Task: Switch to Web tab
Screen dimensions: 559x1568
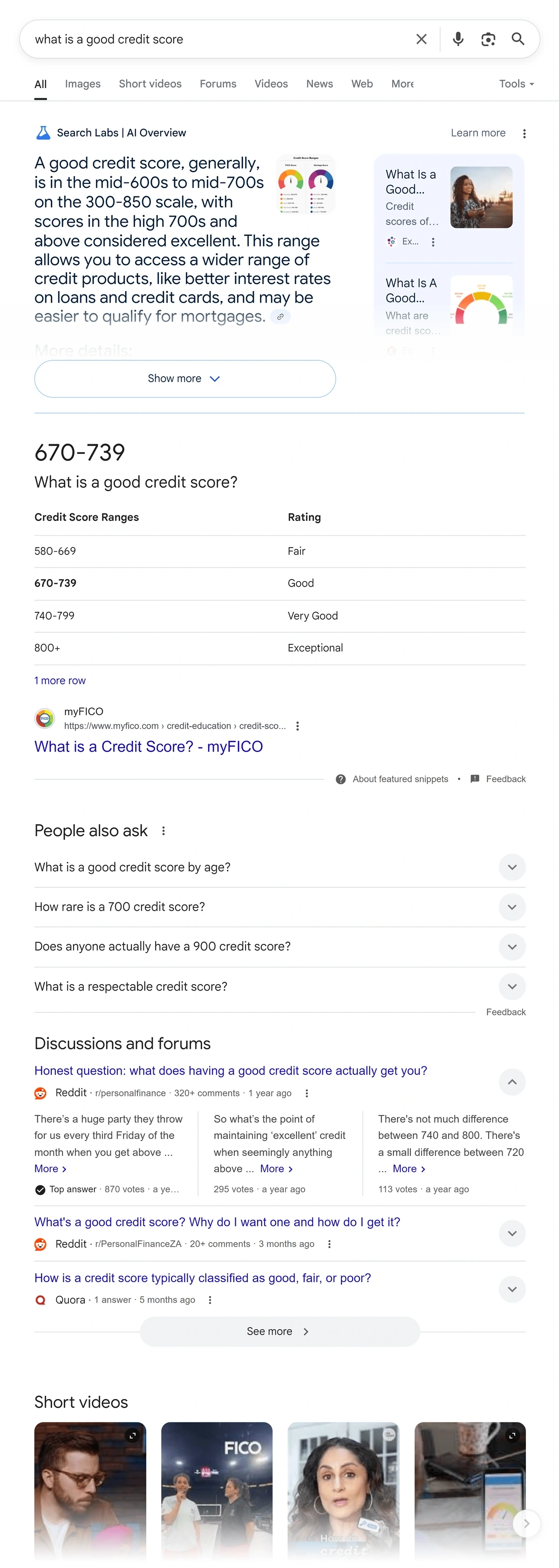Action: click(x=361, y=84)
